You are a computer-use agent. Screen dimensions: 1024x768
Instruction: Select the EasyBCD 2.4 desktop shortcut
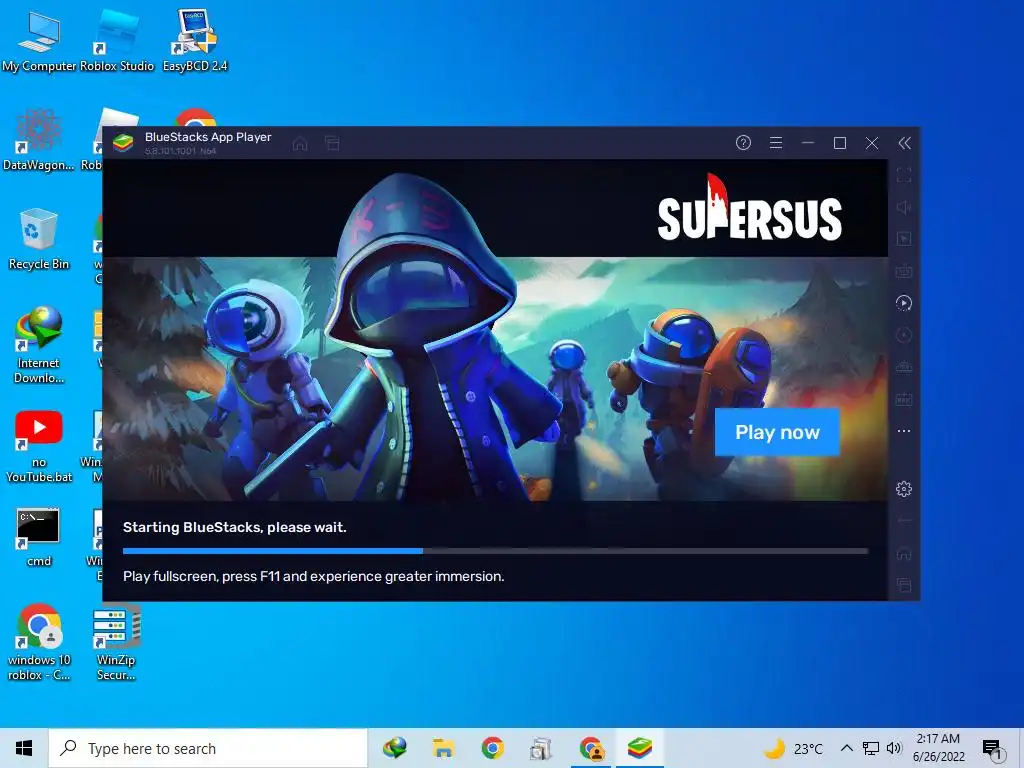(x=195, y=40)
